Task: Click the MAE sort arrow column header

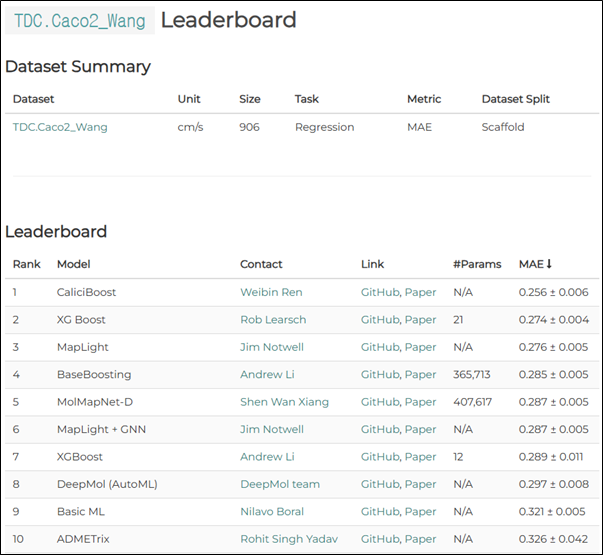Action: coord(536,264)
